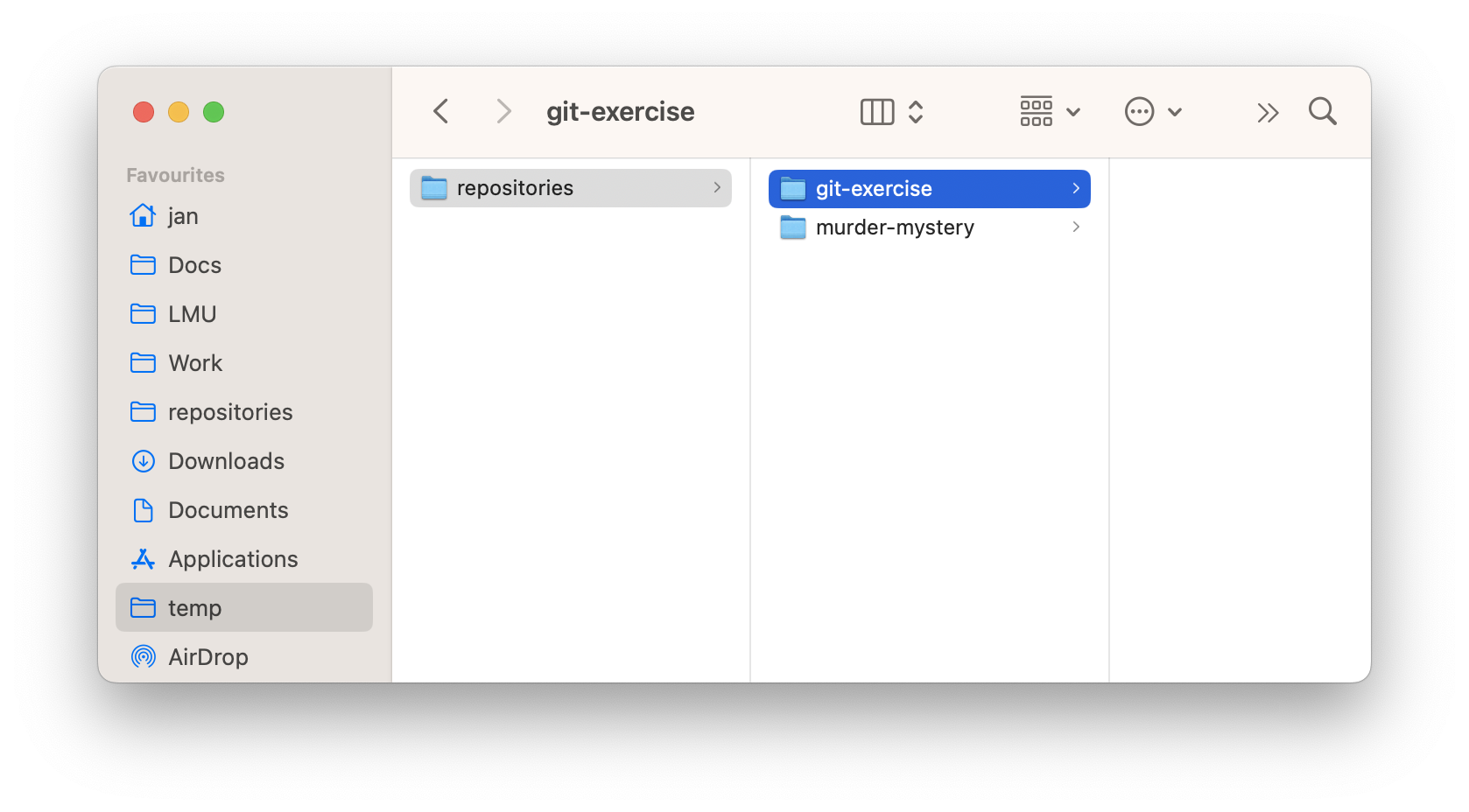Open Applications in the sidebar
This screenshot has width=1469, height=812.
[x=233, y=559]
